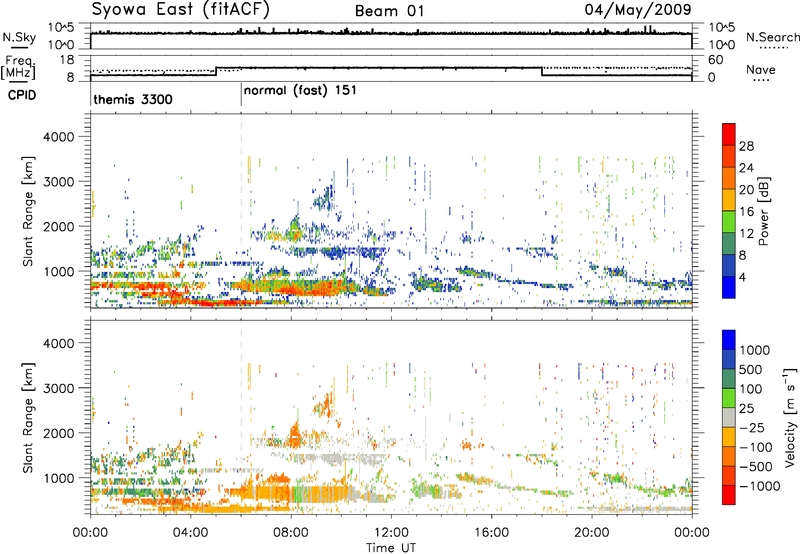This screenshot has height=554, width=800.
Task: Click the 'normal (fast) 151' CPID text
Action: click(300, 91)
